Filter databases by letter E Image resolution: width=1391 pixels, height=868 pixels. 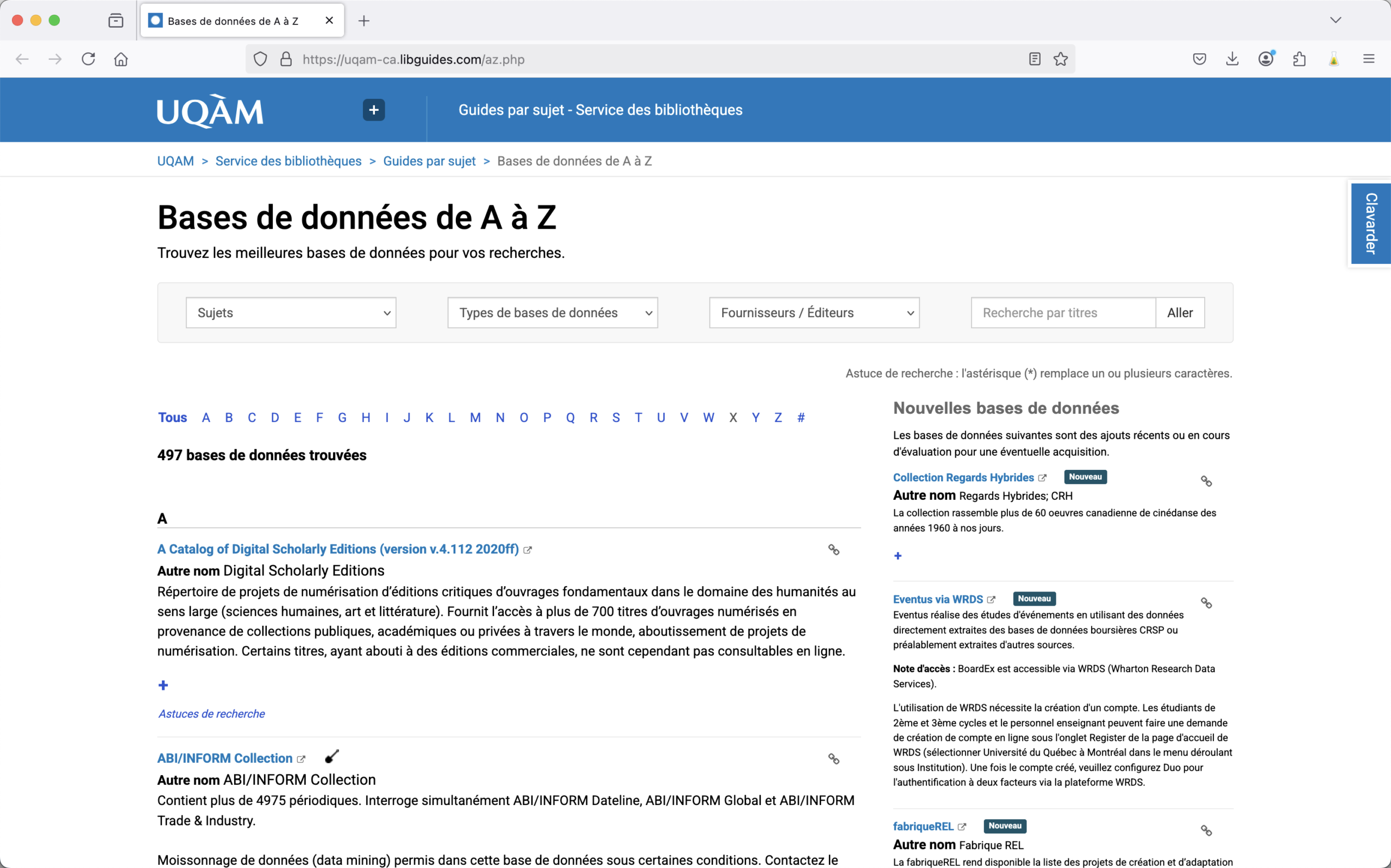pos(297,417)
